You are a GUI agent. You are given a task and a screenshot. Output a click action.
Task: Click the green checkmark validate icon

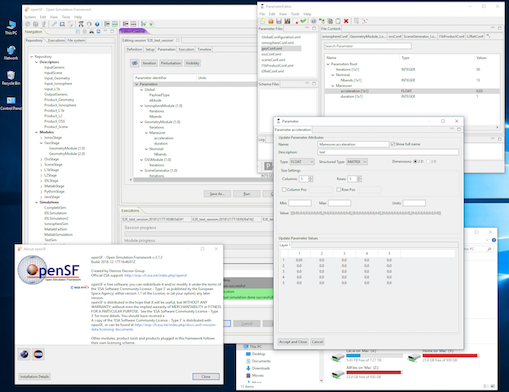(x=303, y=21)
